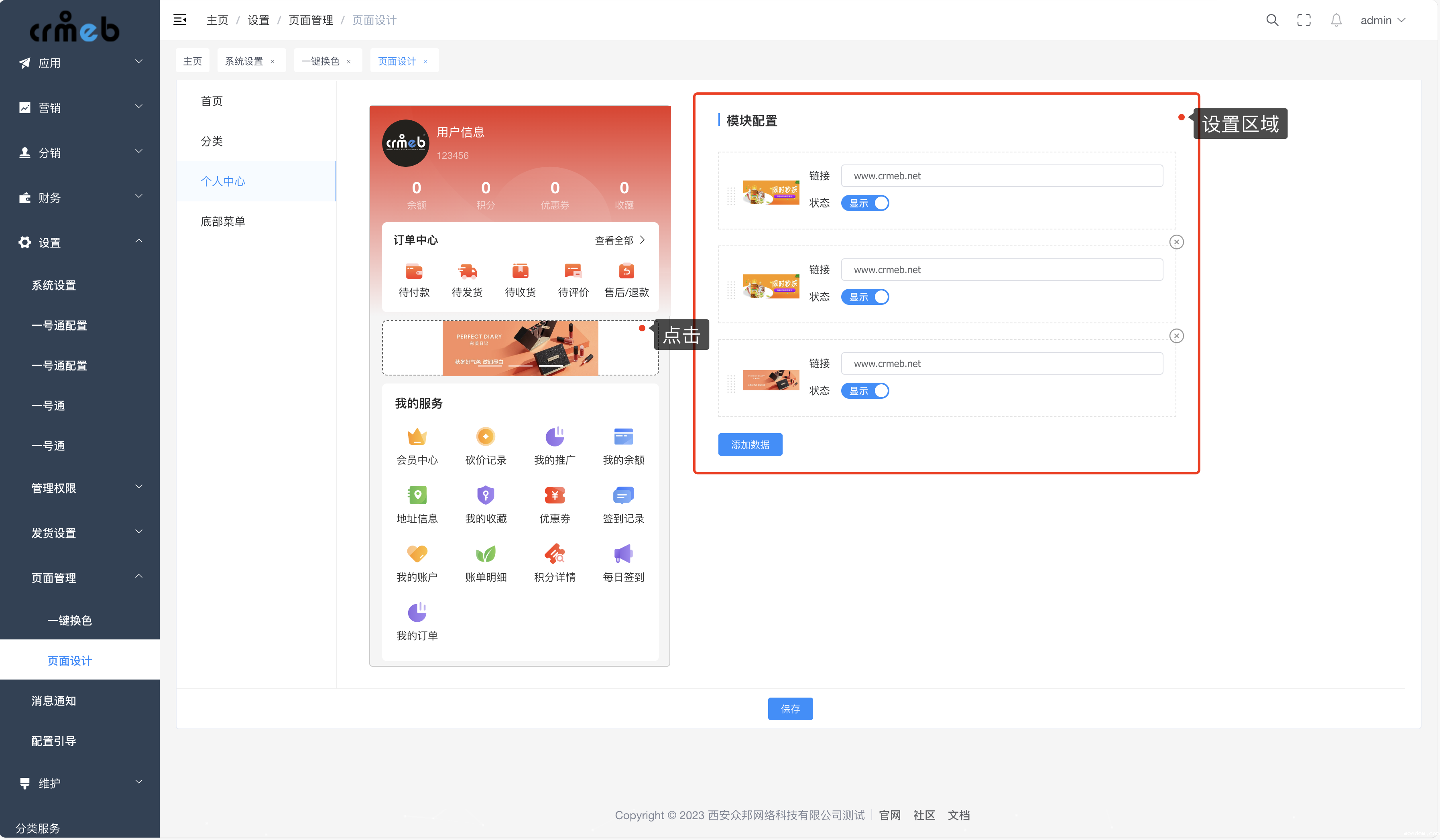Image resolution: width=1440 pixels, height=840 pixels.
Task: Select 底部菜单 in the page list
Action: 223,221
